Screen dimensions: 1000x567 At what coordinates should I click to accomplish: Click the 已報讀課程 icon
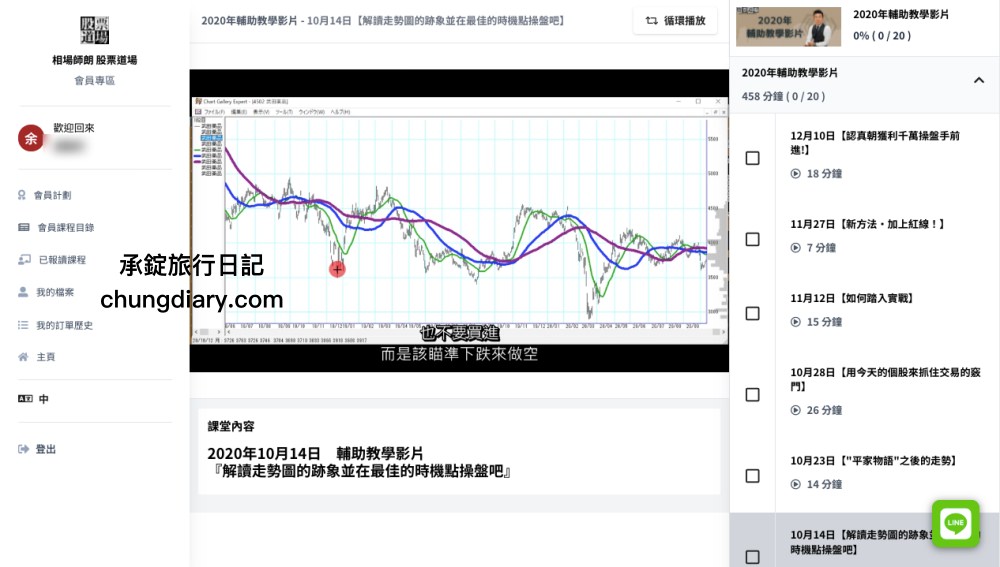click(24, 260)
